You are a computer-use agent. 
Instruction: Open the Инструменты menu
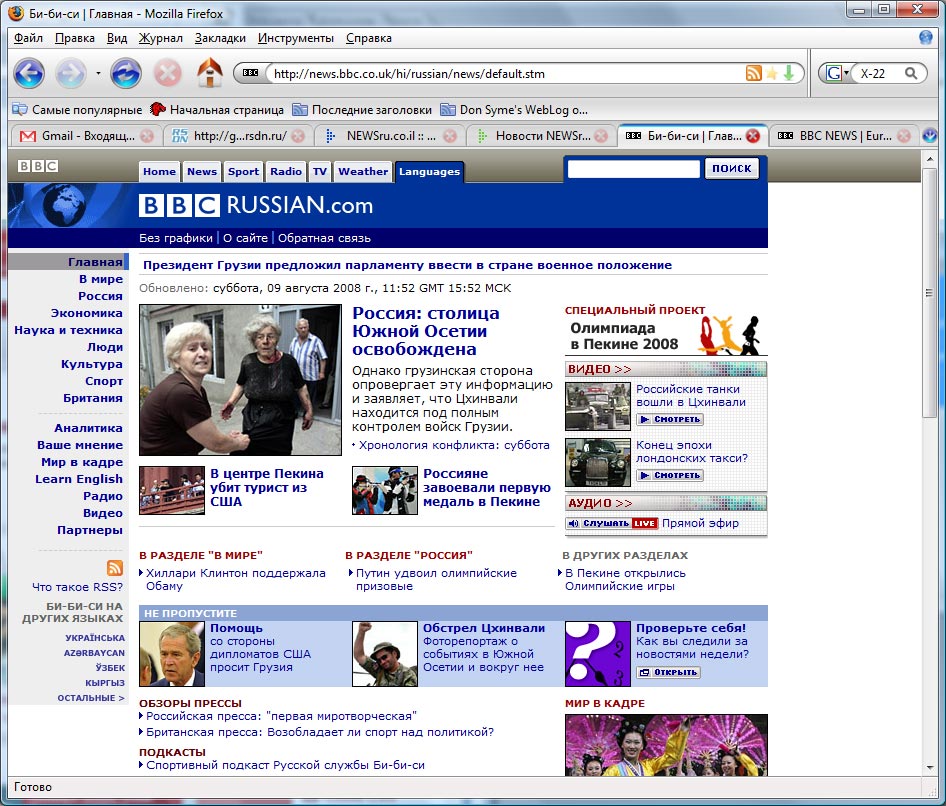(x=296, y=38)
